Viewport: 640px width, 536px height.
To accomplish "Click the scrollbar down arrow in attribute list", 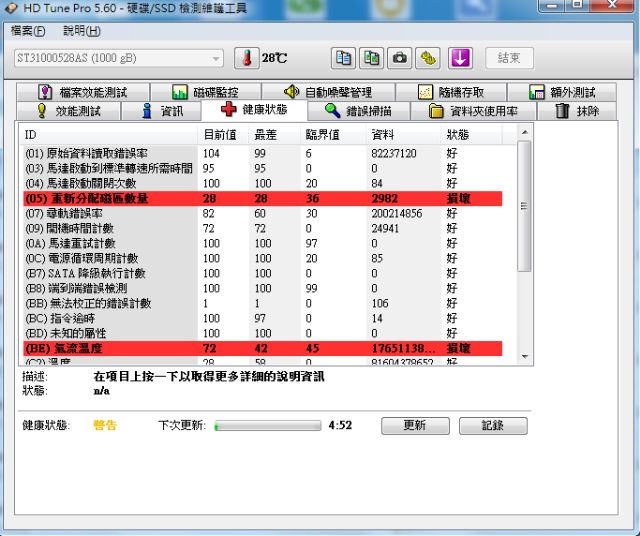I will [524, 355].
